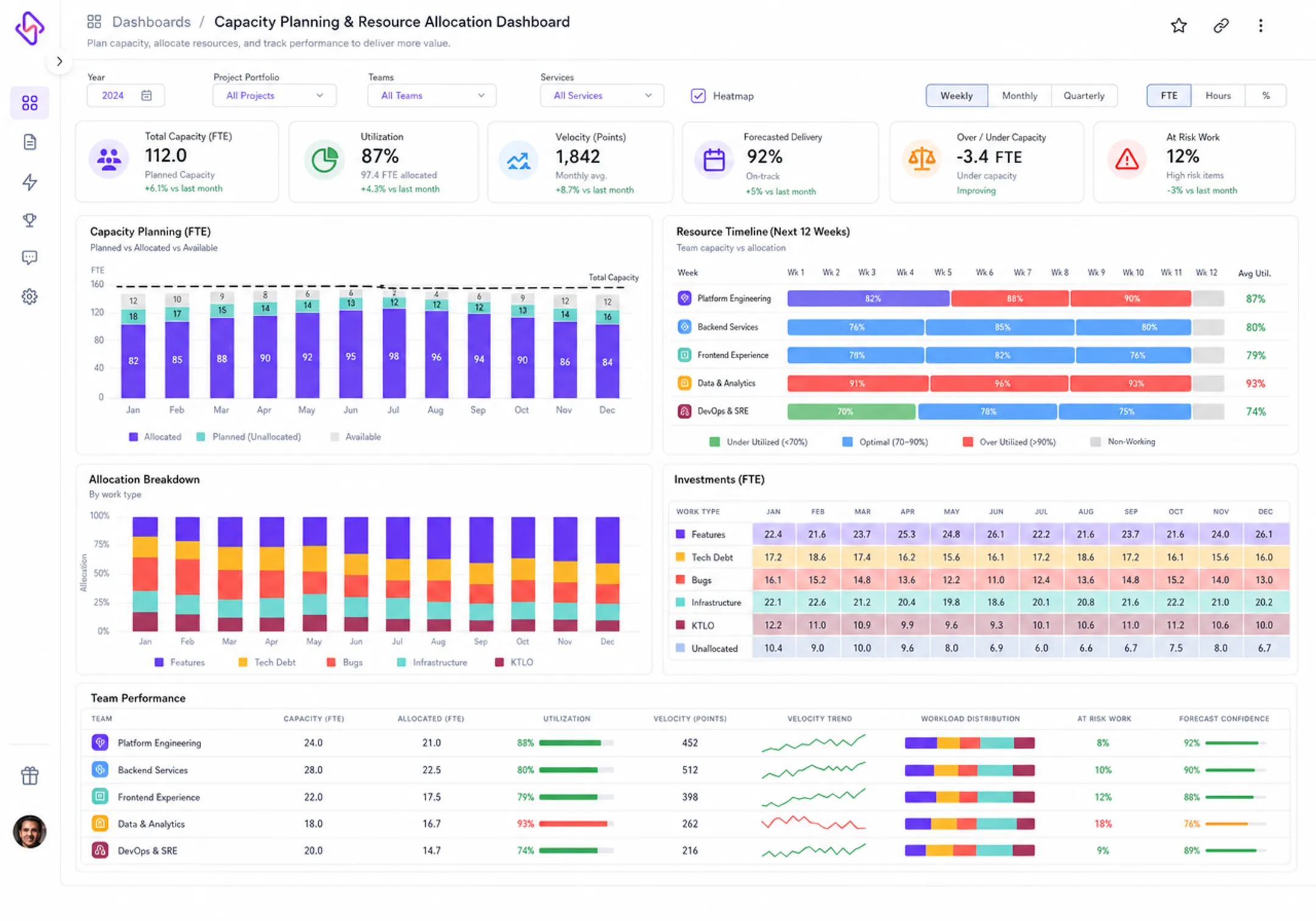Toggle the Heatmap checkbox
Image resolution: width=1316 pixels, height=921 pixels.
click(x=698, y=96)
